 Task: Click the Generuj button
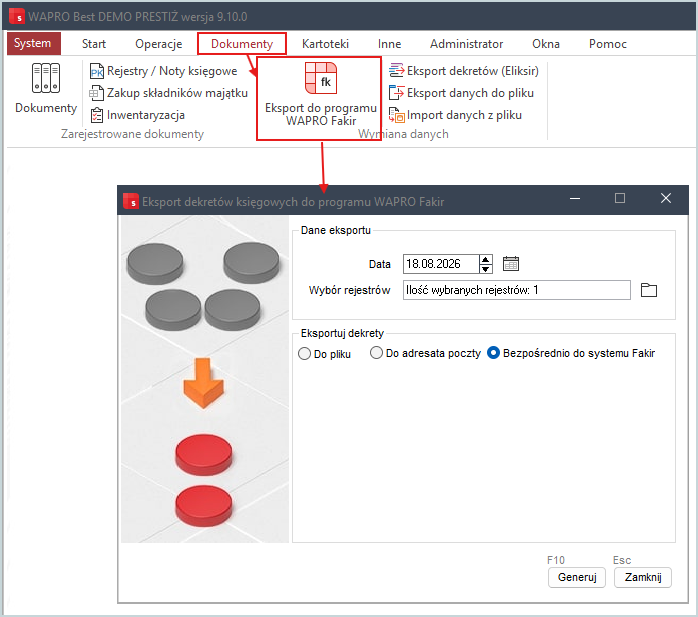click(577, 577)
